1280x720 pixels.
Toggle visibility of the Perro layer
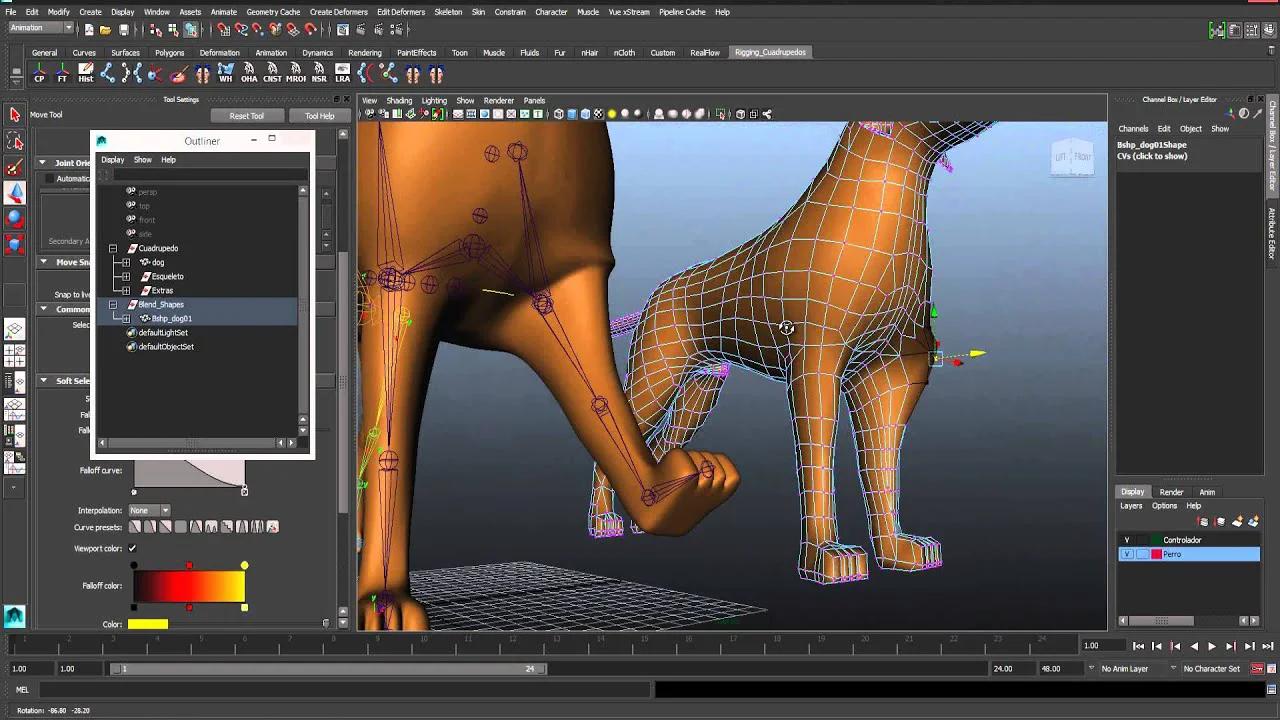(1127, 554)
